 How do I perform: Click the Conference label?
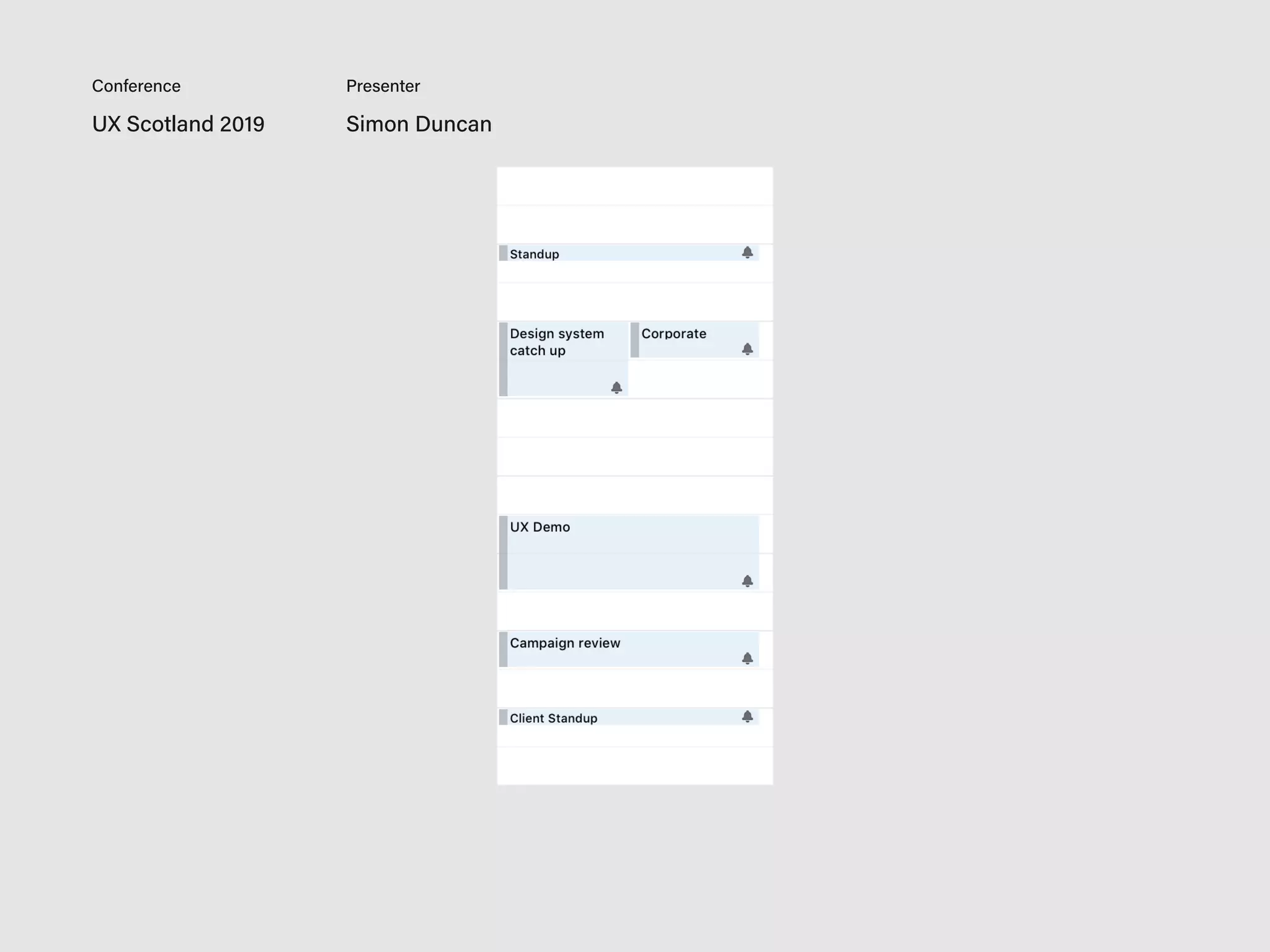click(136, 86)
